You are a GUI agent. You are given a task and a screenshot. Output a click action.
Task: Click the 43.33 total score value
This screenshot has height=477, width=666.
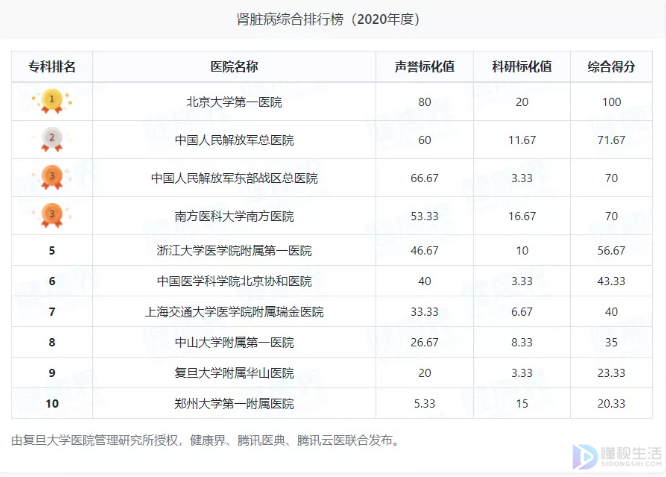pyautogui.click(x=611, y=281)
